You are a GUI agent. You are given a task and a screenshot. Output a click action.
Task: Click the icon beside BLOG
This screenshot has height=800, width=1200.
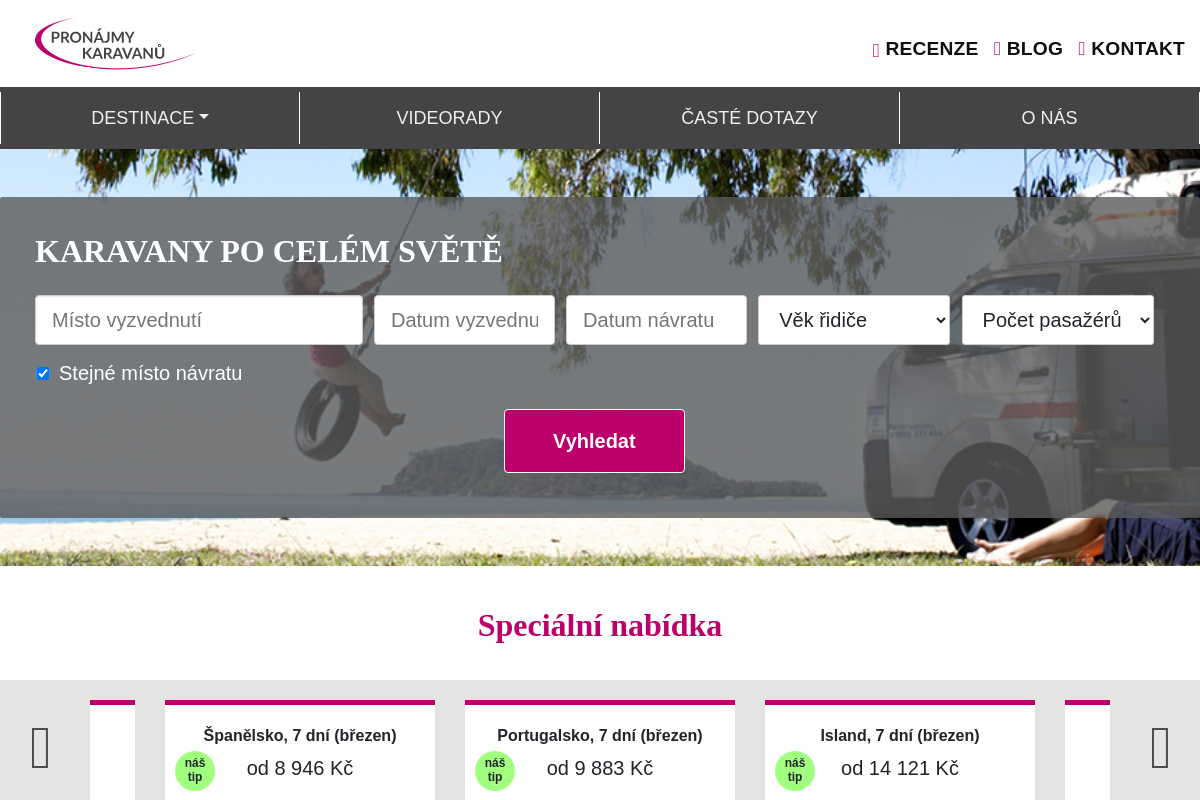[x=997, y=49]
